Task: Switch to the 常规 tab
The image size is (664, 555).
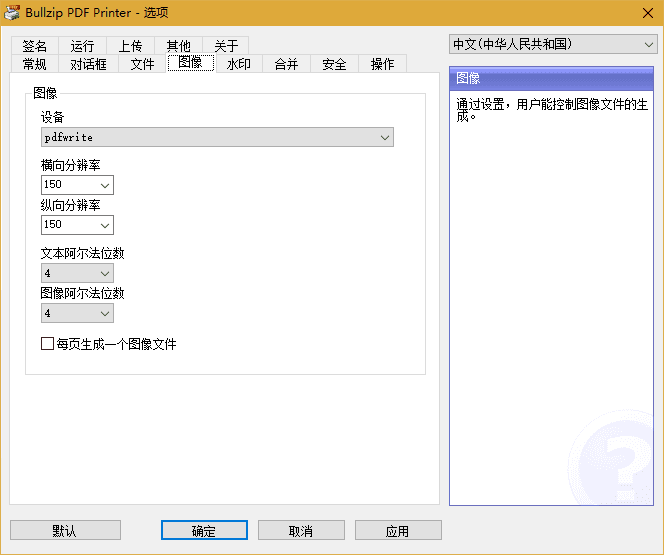Action: point(35,64)
